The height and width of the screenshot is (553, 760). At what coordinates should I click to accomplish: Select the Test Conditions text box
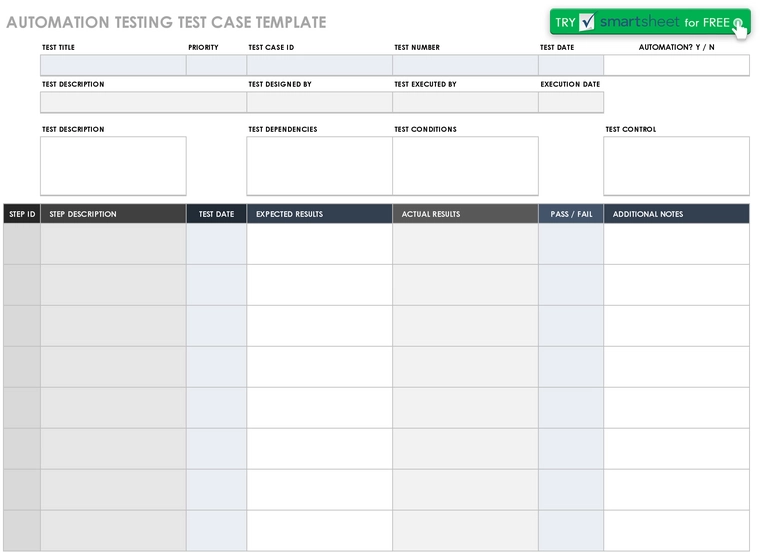click(x=466, y=166)
